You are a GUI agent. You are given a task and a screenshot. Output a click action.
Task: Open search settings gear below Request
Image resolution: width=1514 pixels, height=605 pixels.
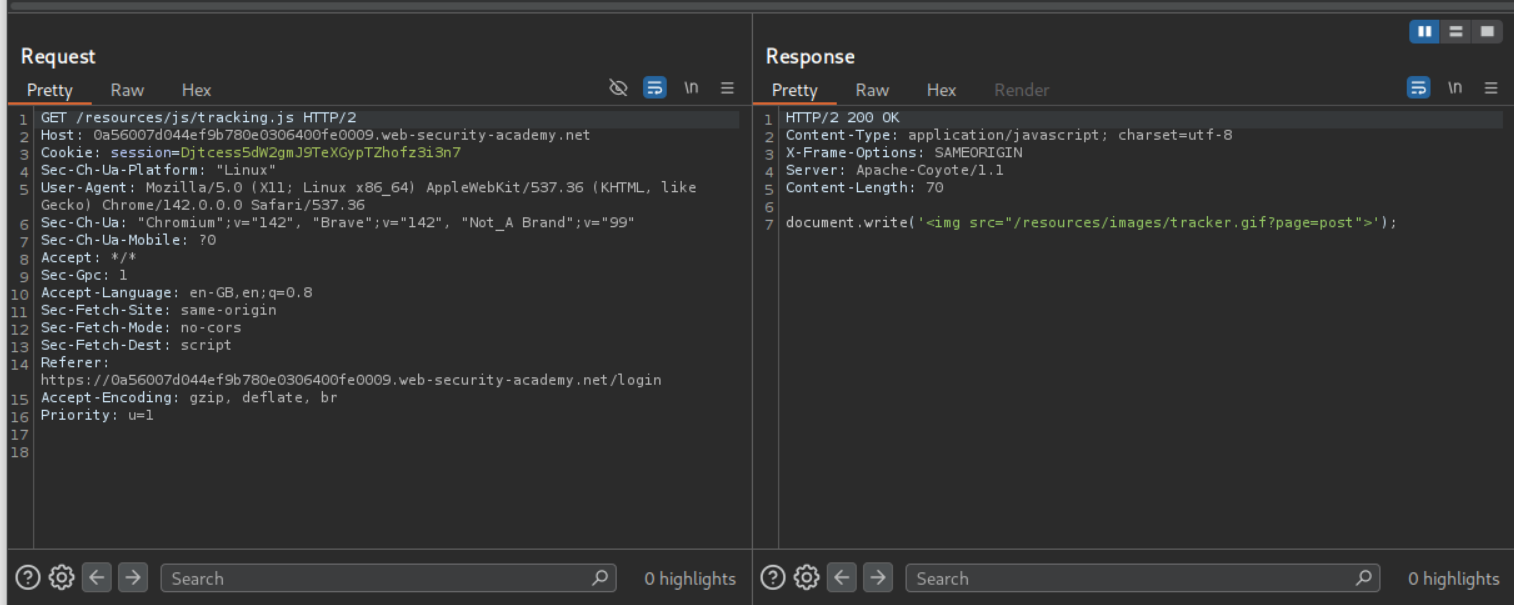(62, 578)
